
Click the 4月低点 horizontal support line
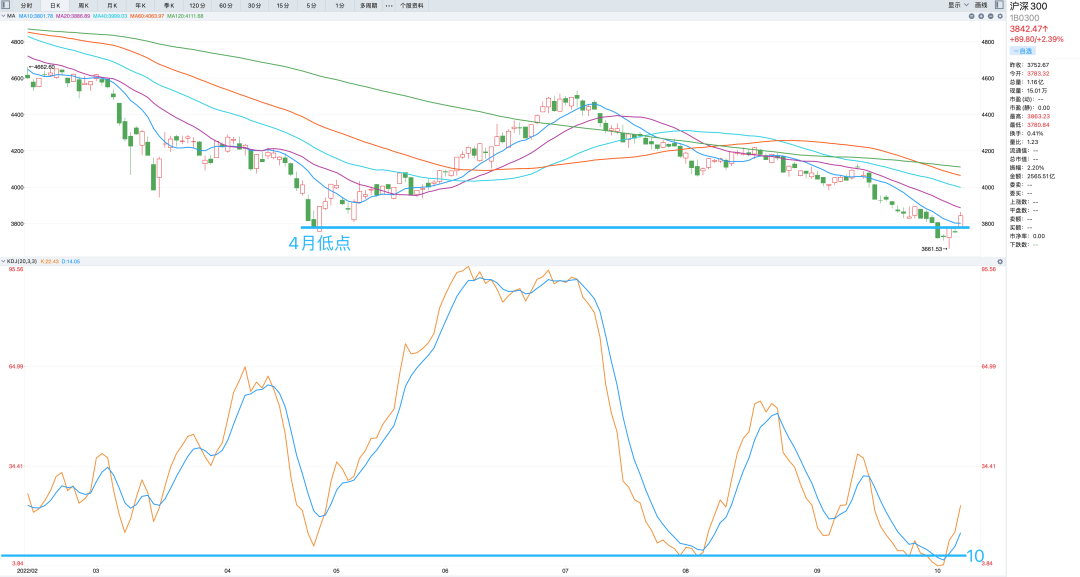pyautogui.click(x=600, y=228)
